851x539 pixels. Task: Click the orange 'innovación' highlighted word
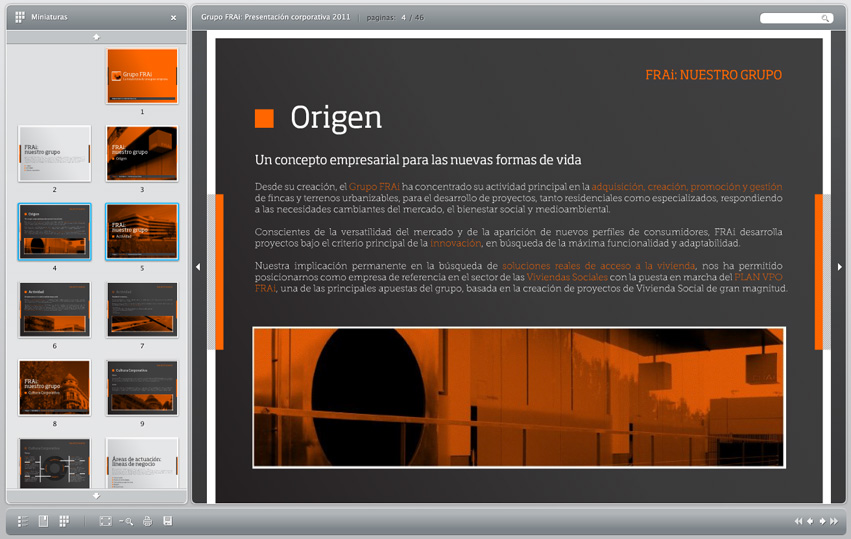[455, 243]
